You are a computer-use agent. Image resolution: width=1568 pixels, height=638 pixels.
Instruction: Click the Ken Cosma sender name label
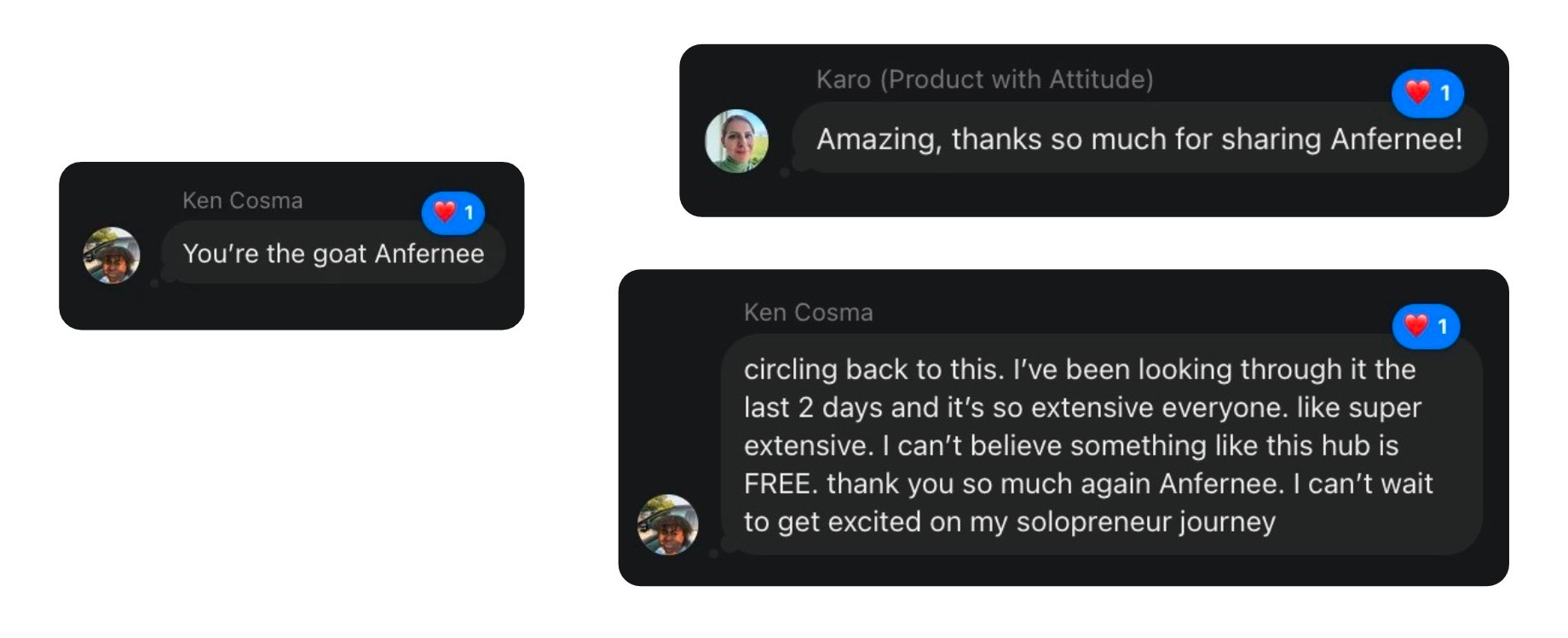pyautogui.click(x=242, y=200)
